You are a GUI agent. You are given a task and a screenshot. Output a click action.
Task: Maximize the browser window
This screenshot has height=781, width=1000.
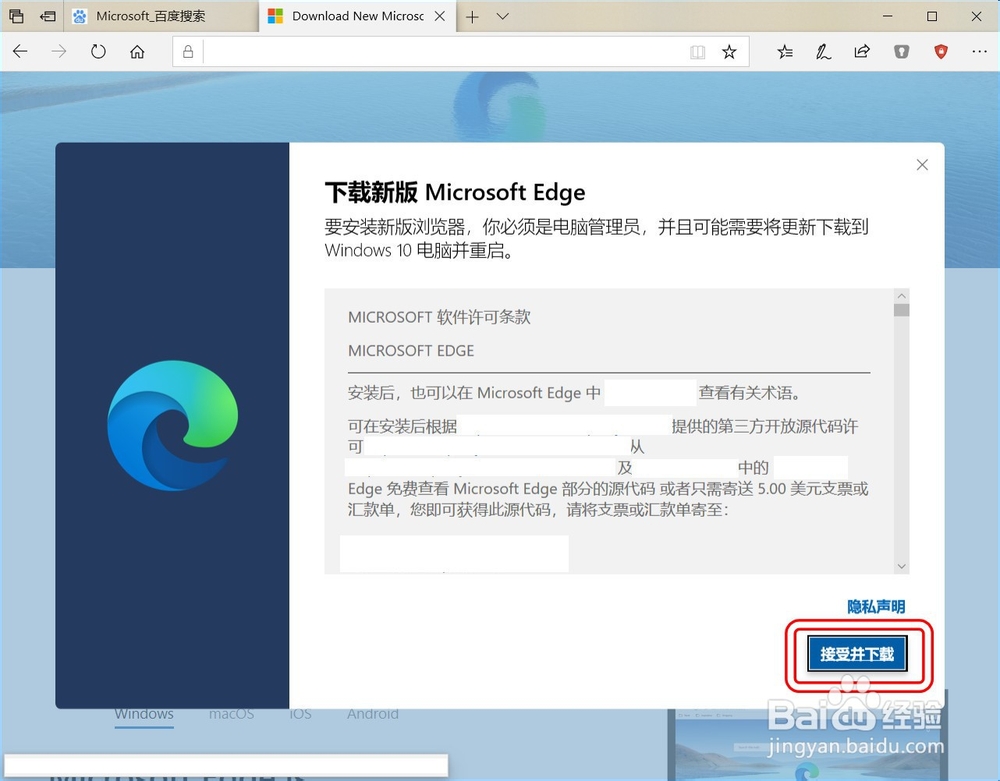point(932,16)
